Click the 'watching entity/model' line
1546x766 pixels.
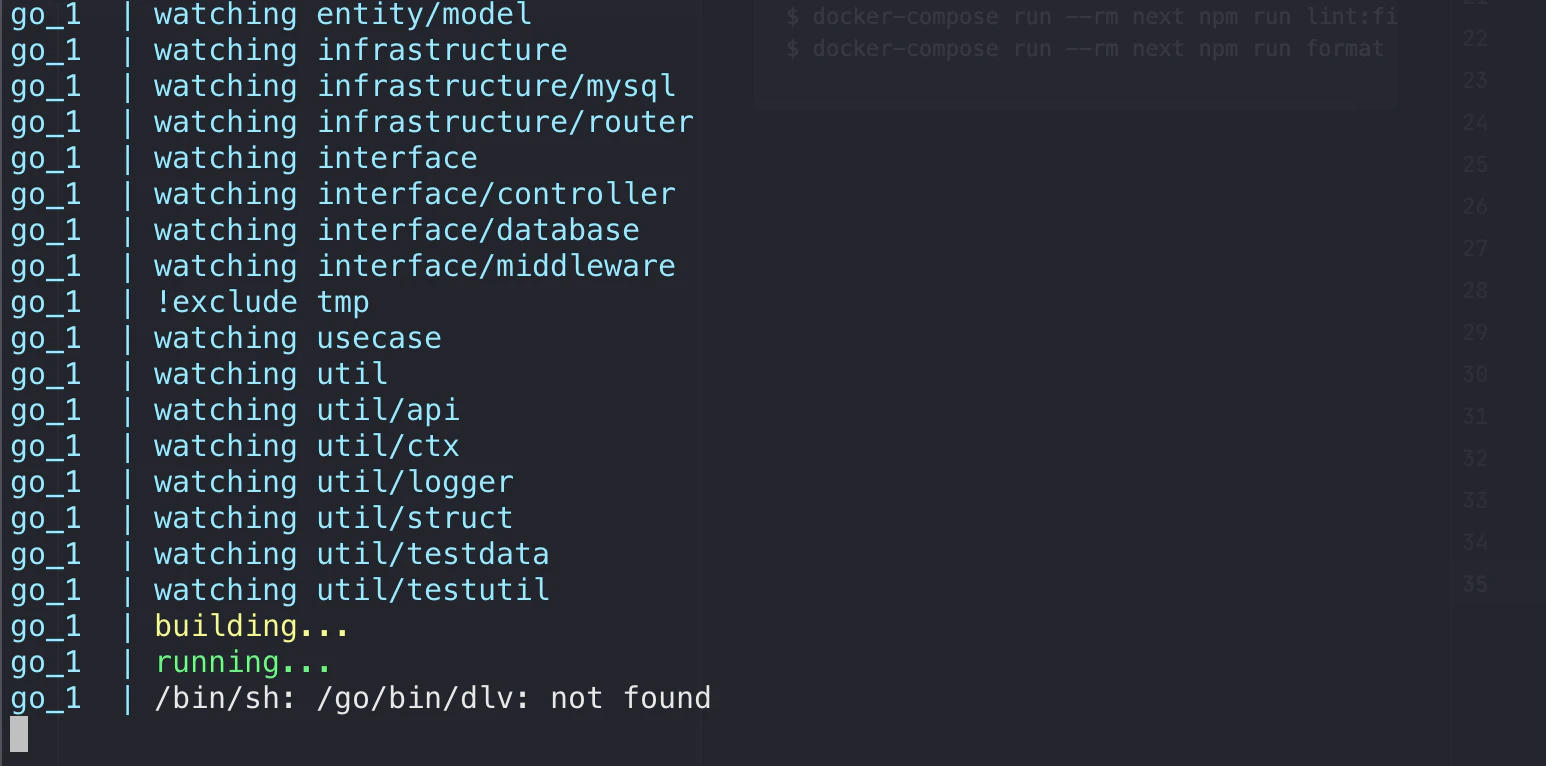tap(343, 15)
